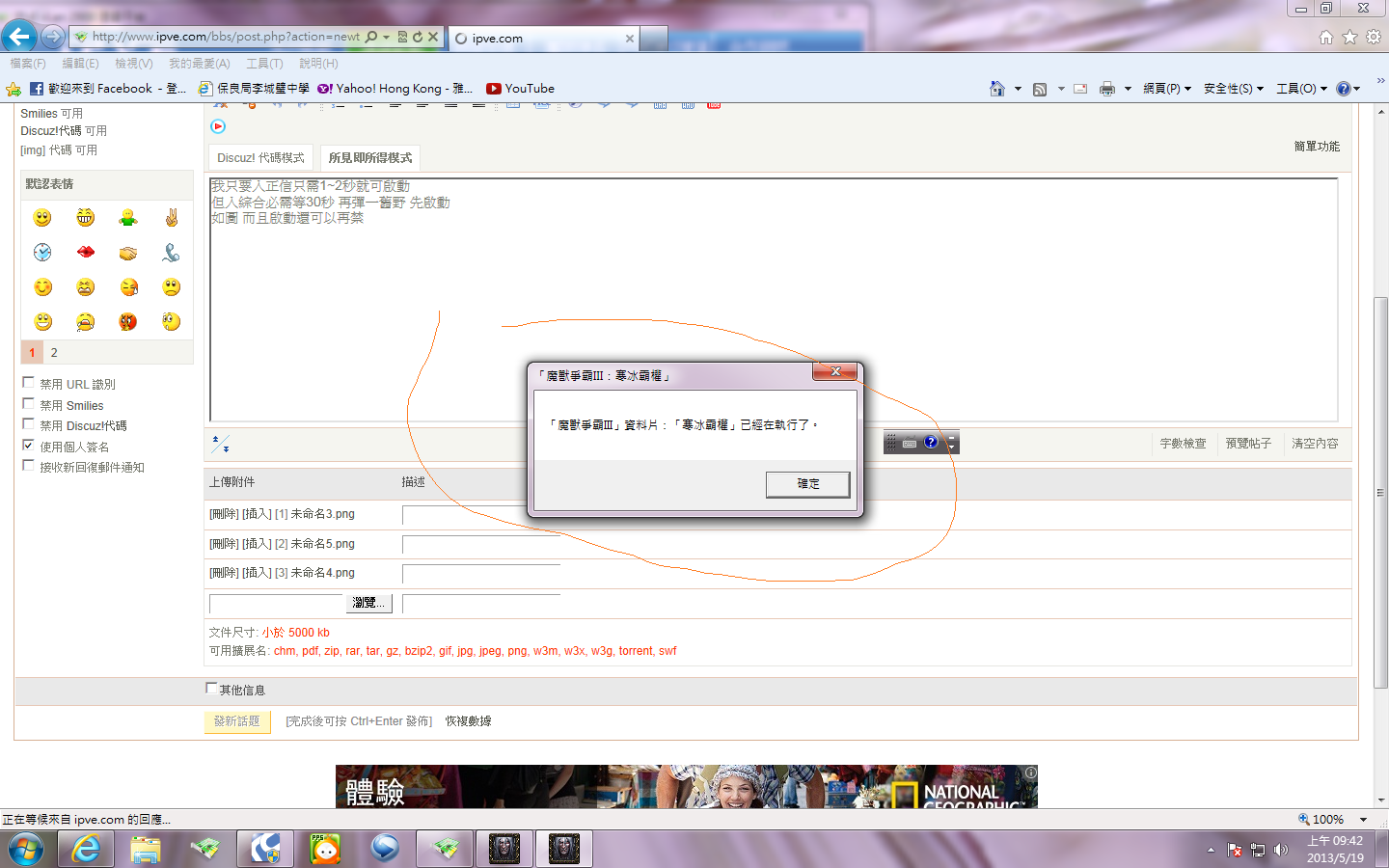The image size is (1389, 868).
Task: Toggle the 禁用 Discuz!代碼 checkbox
Action: (28, 424)
